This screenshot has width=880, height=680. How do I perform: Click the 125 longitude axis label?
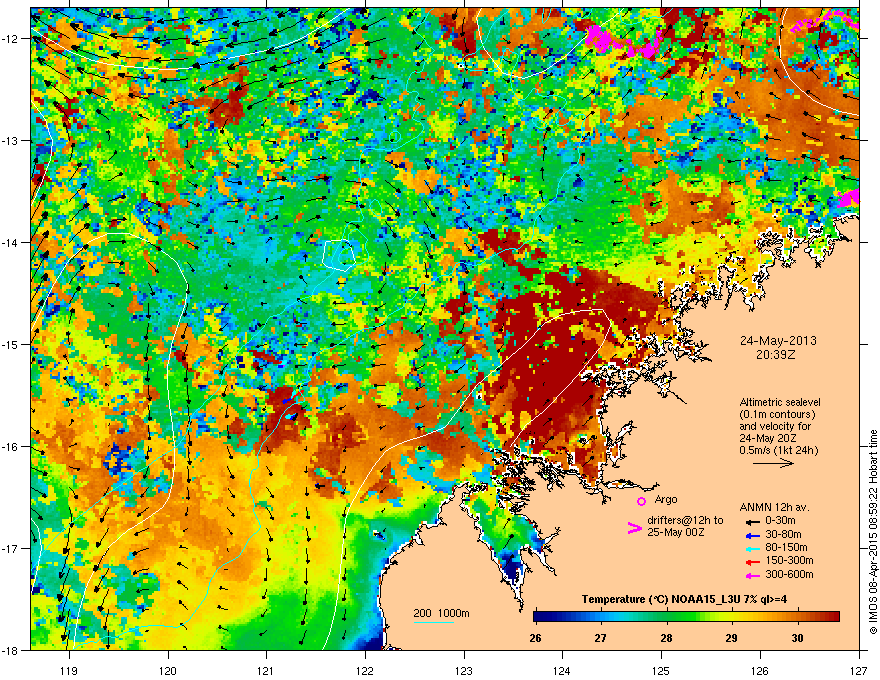click(661, 670)
